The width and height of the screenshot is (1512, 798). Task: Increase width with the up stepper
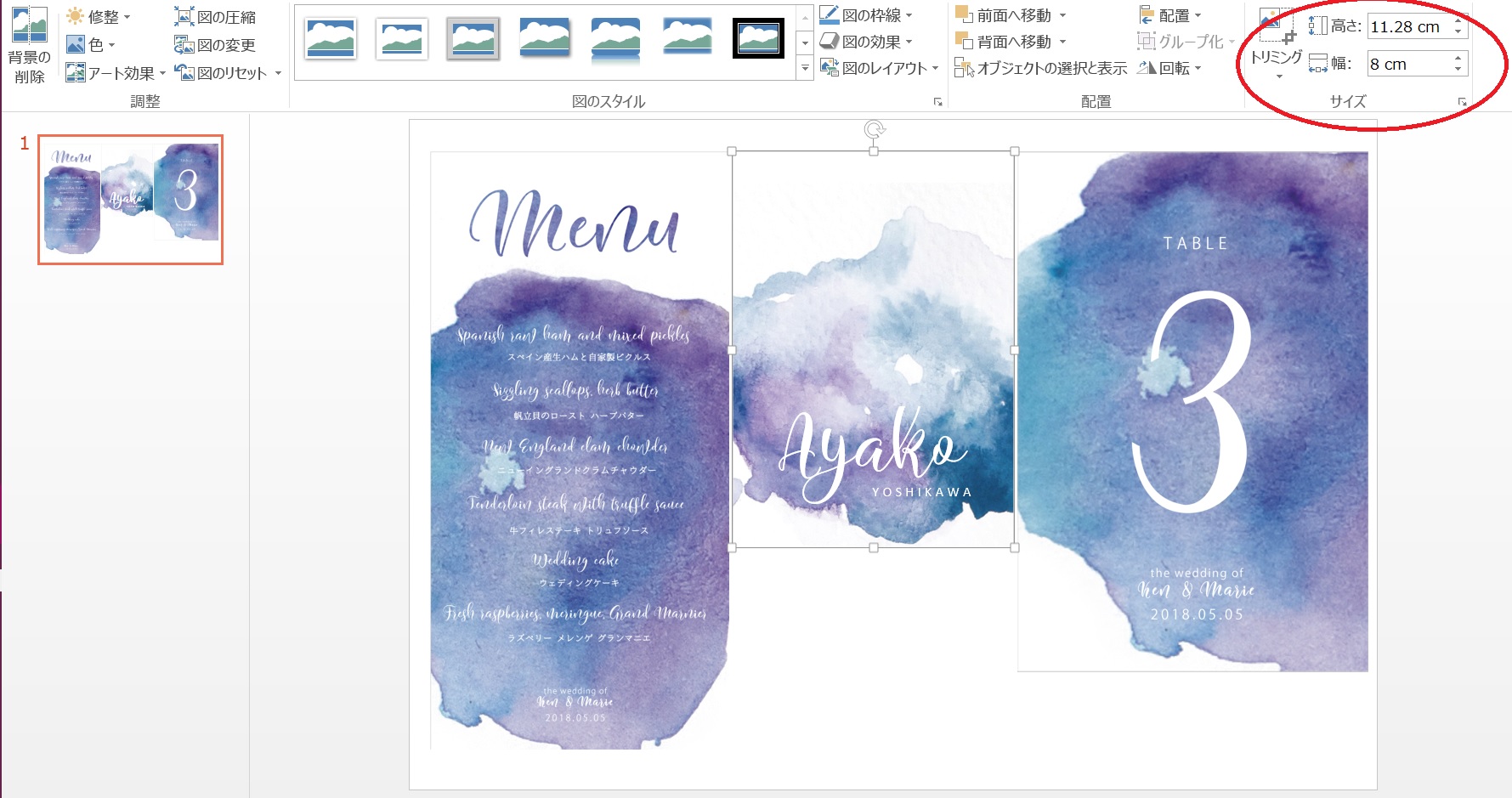tap(1458, 58)
